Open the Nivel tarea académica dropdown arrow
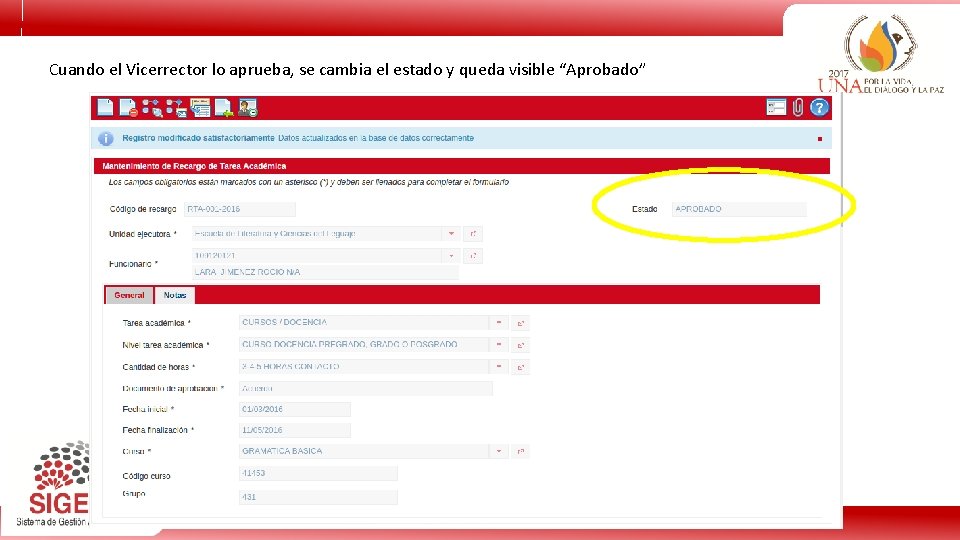Screen dimensions: 960x540 pyautogui.click(x=499, y=345)
